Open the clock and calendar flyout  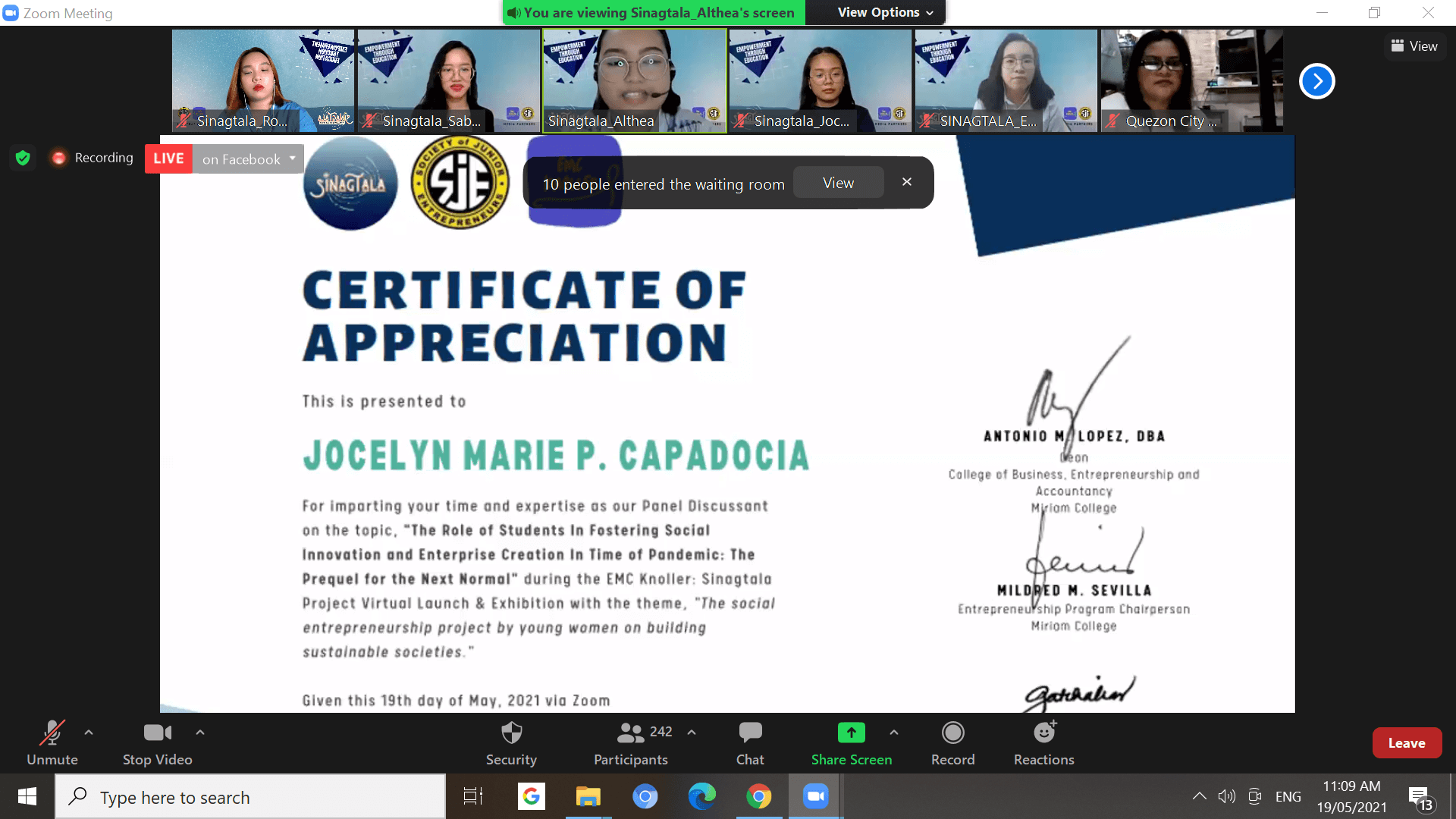[1351, 796]
